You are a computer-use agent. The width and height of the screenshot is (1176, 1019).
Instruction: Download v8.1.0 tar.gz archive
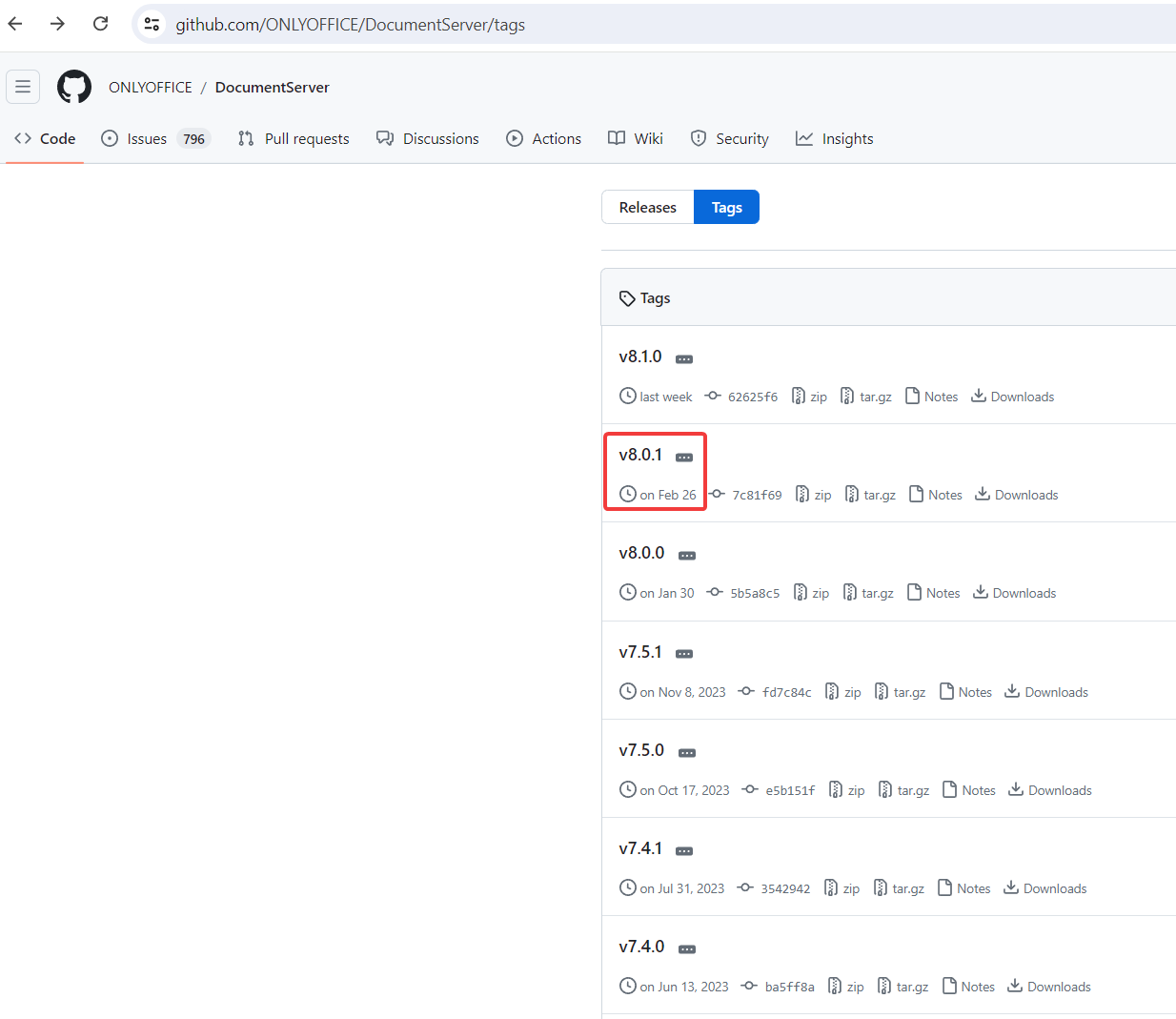pos(865,397)
